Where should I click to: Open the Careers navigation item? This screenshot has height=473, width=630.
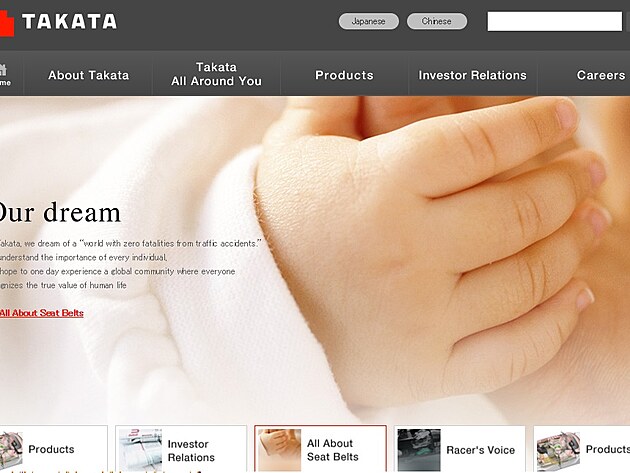(600, 75)
